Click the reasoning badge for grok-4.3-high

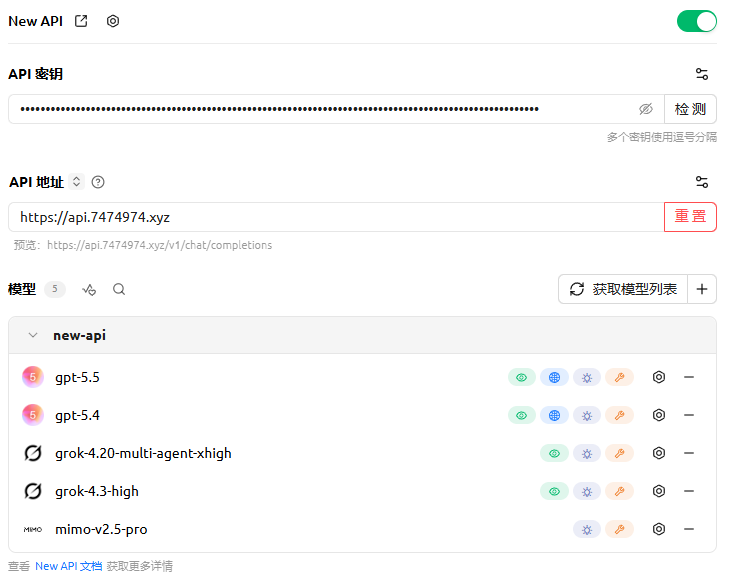[x=587, y=492]
